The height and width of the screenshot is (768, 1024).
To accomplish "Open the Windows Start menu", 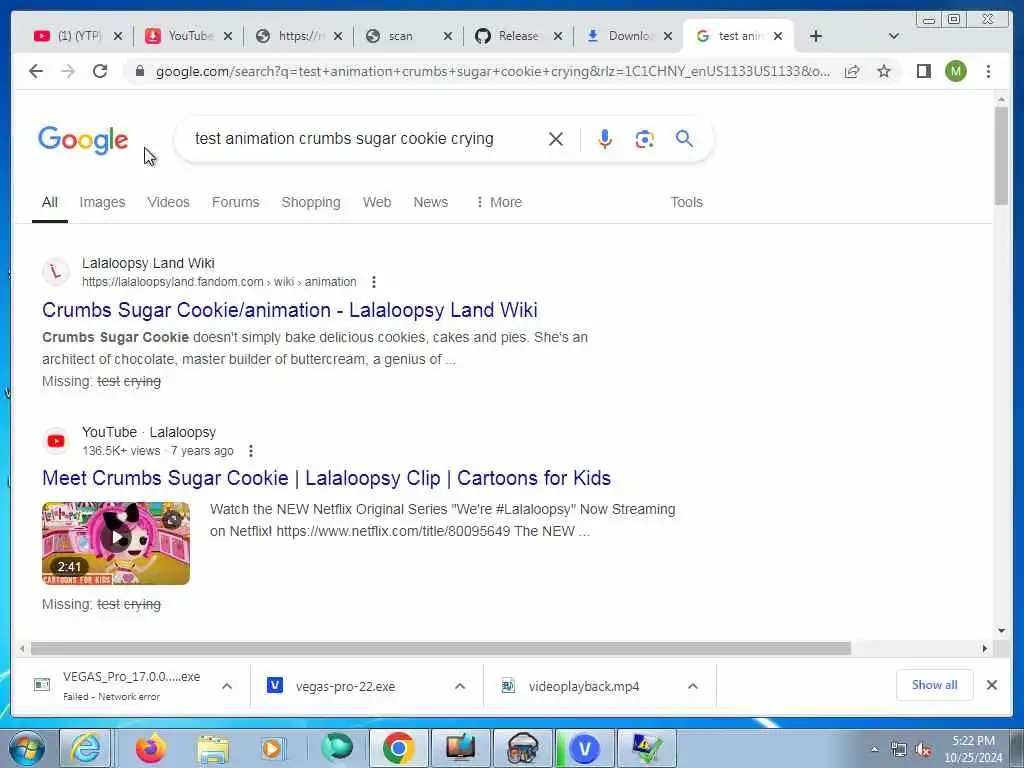I will pos(27,748).
